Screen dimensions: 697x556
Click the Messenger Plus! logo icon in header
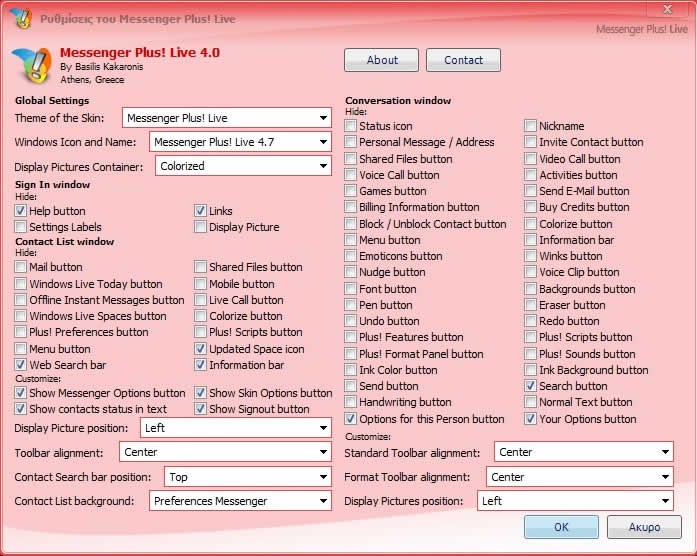click(31, 65)
